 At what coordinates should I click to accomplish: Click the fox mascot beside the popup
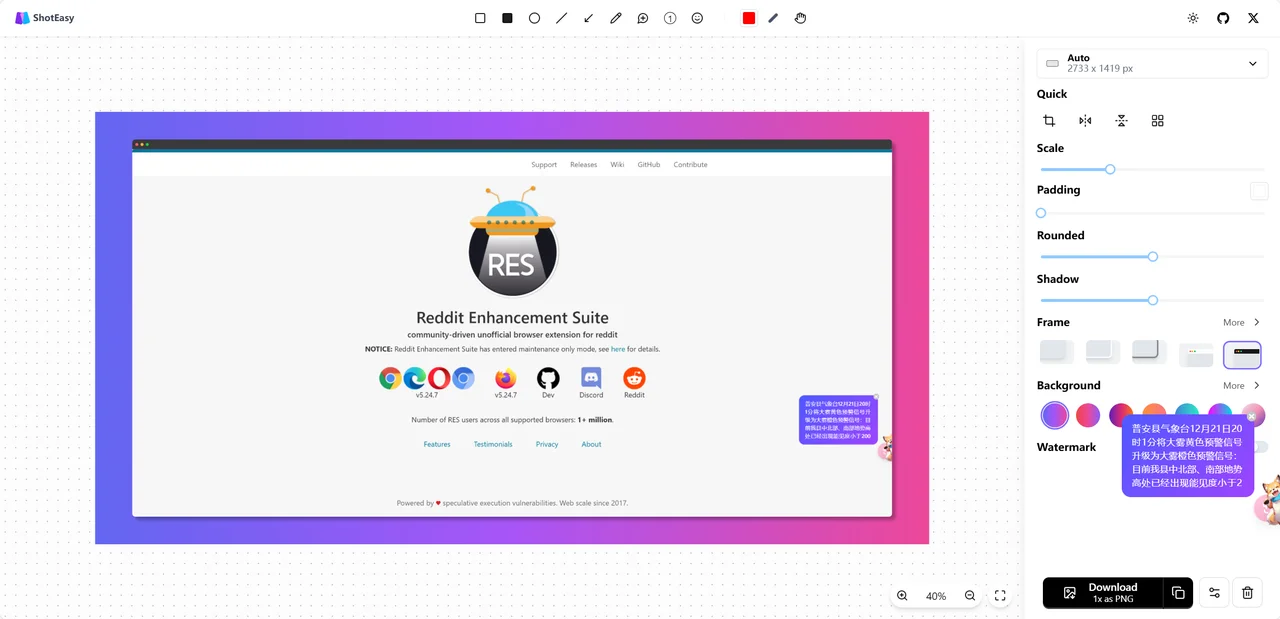[1269, 499]
